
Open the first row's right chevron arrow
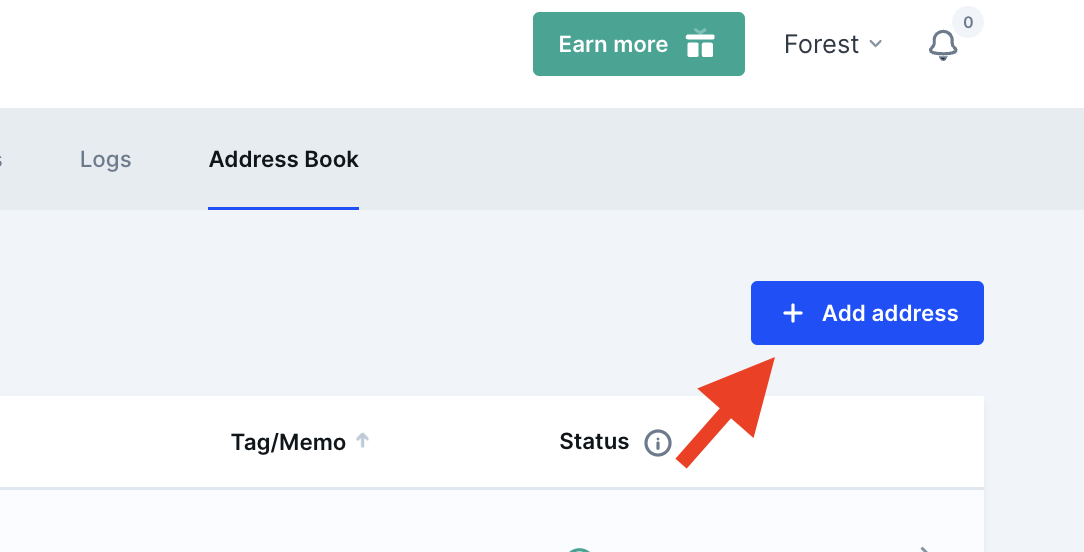(925, 549)
